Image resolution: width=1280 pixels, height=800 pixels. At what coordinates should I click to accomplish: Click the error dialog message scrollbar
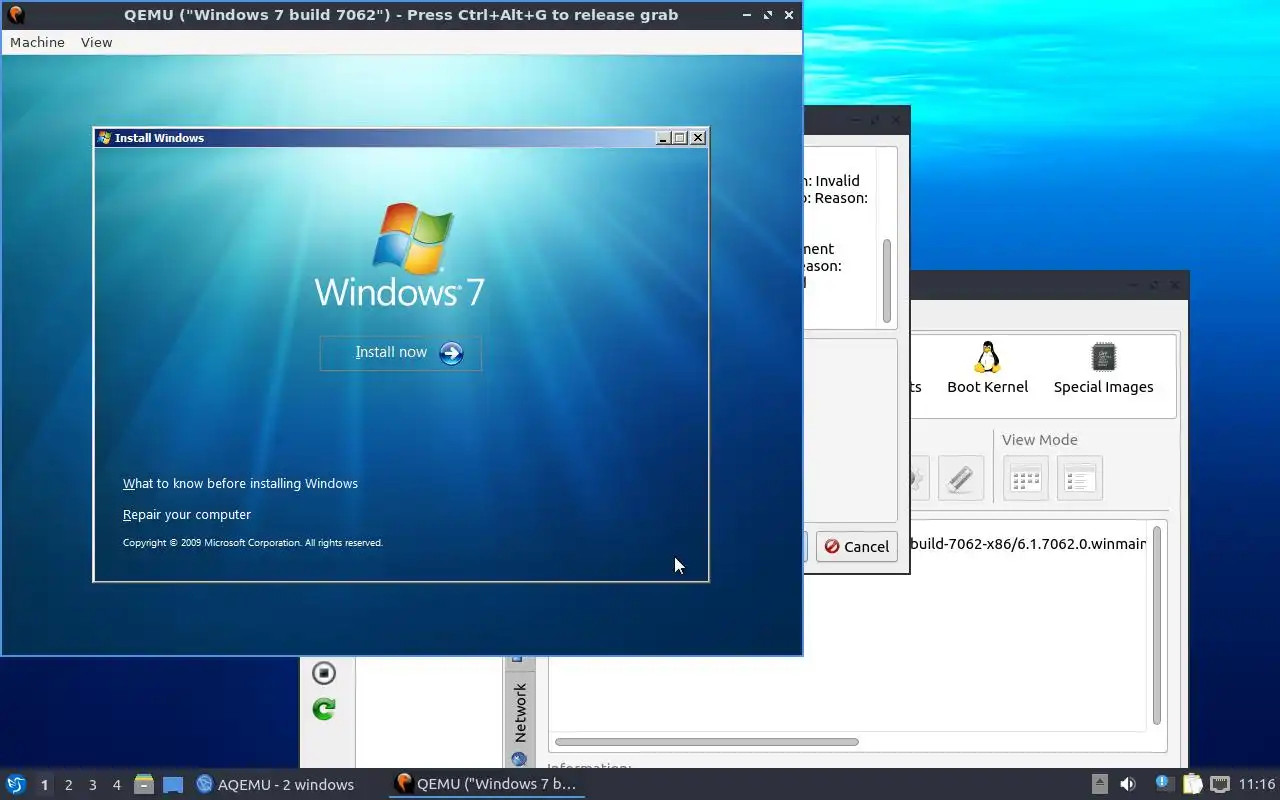(887, 281)
